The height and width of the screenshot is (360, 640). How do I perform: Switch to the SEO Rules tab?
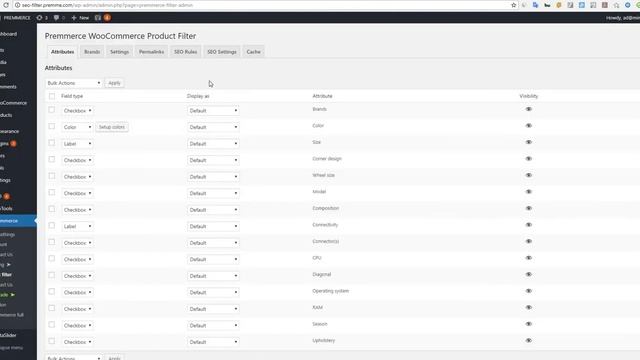[x=185, y=52]
